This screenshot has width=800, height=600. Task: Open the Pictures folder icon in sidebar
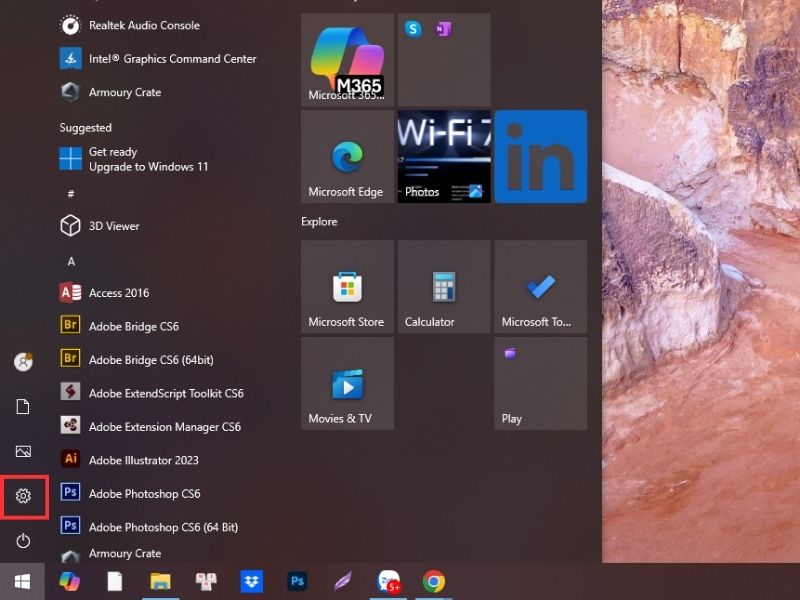[x=23, y=452]
